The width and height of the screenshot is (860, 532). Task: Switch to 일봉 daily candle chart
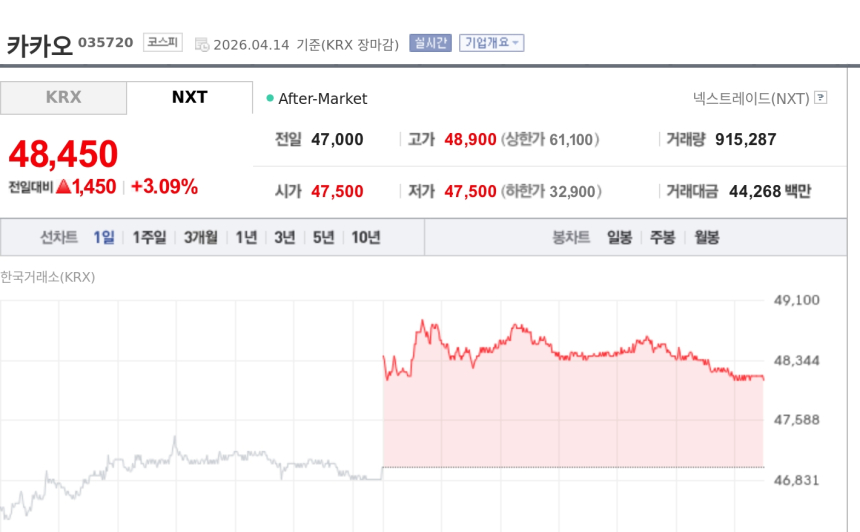tap(619, 237)
